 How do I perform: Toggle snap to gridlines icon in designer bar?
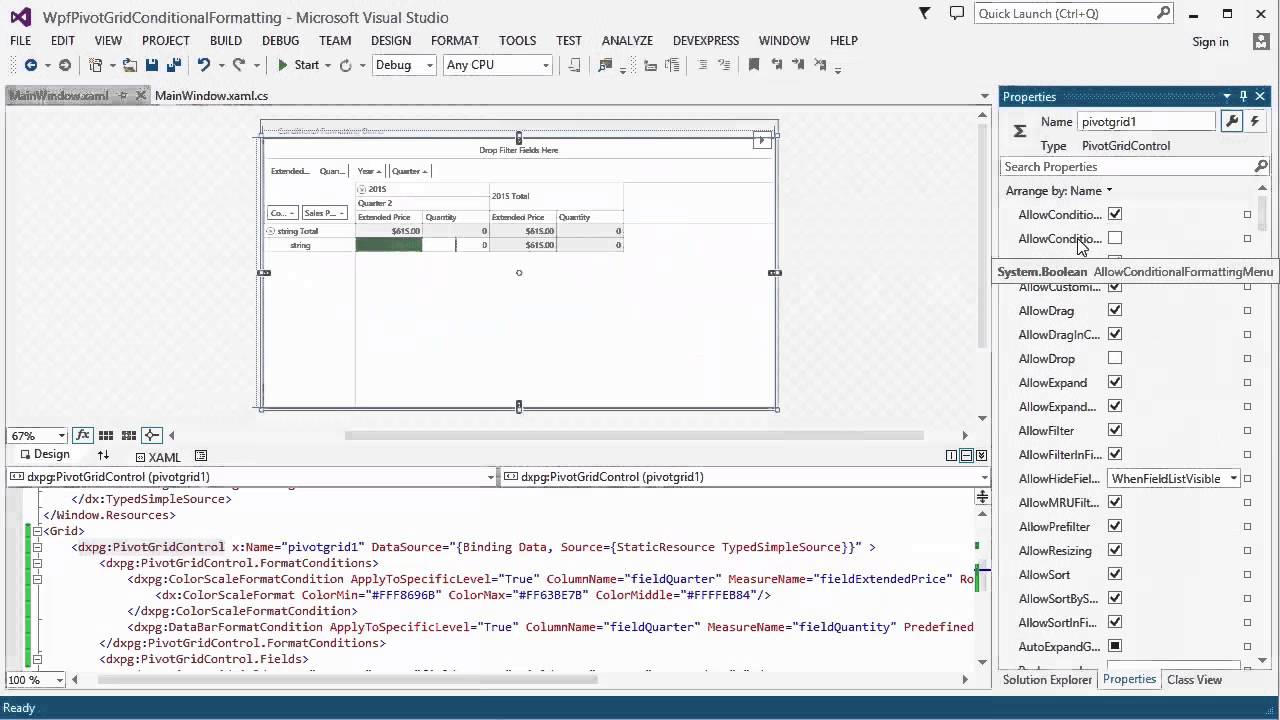click(x=129, y=436)
